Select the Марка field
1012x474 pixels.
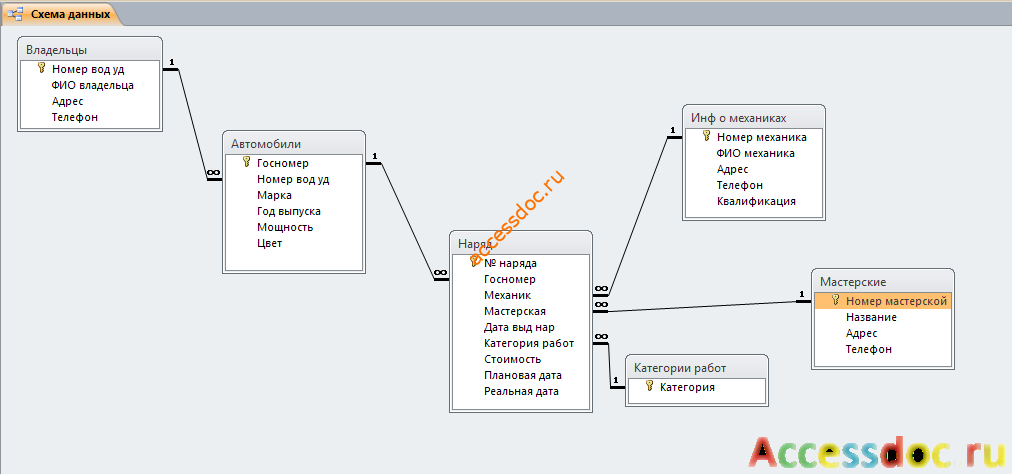pos(294,195)
